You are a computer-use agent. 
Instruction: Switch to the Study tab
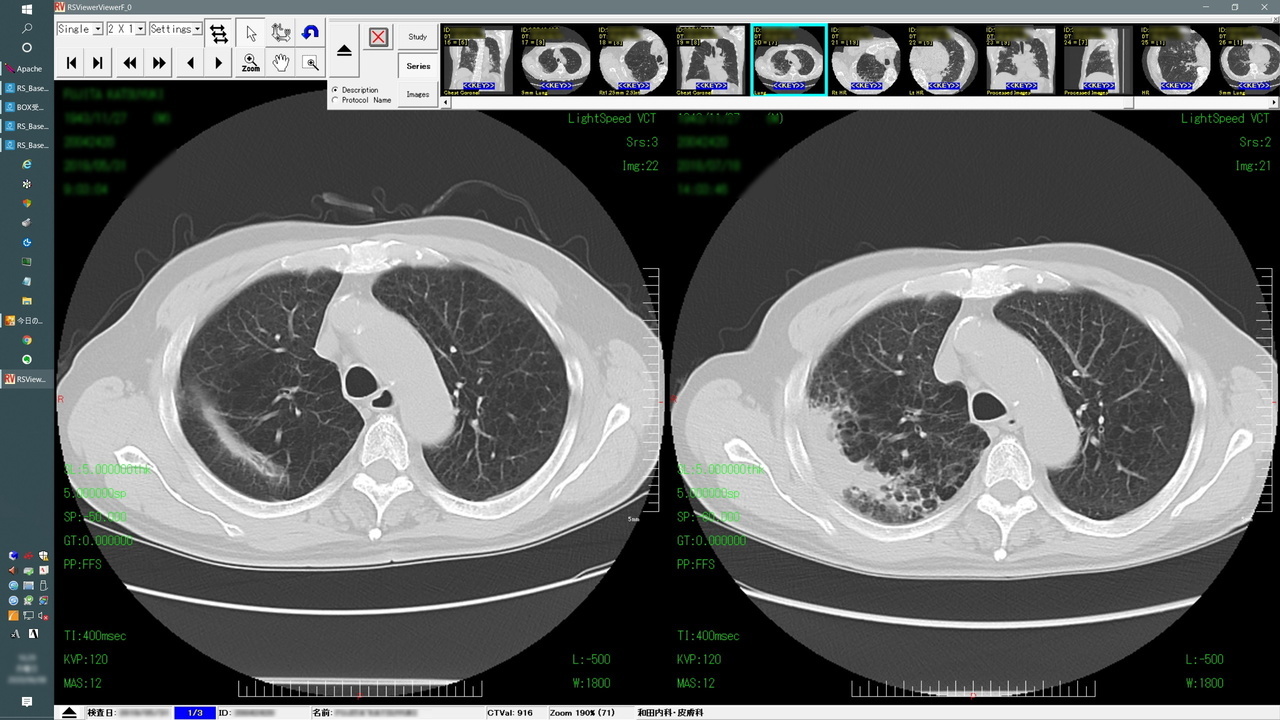point(417,37)
